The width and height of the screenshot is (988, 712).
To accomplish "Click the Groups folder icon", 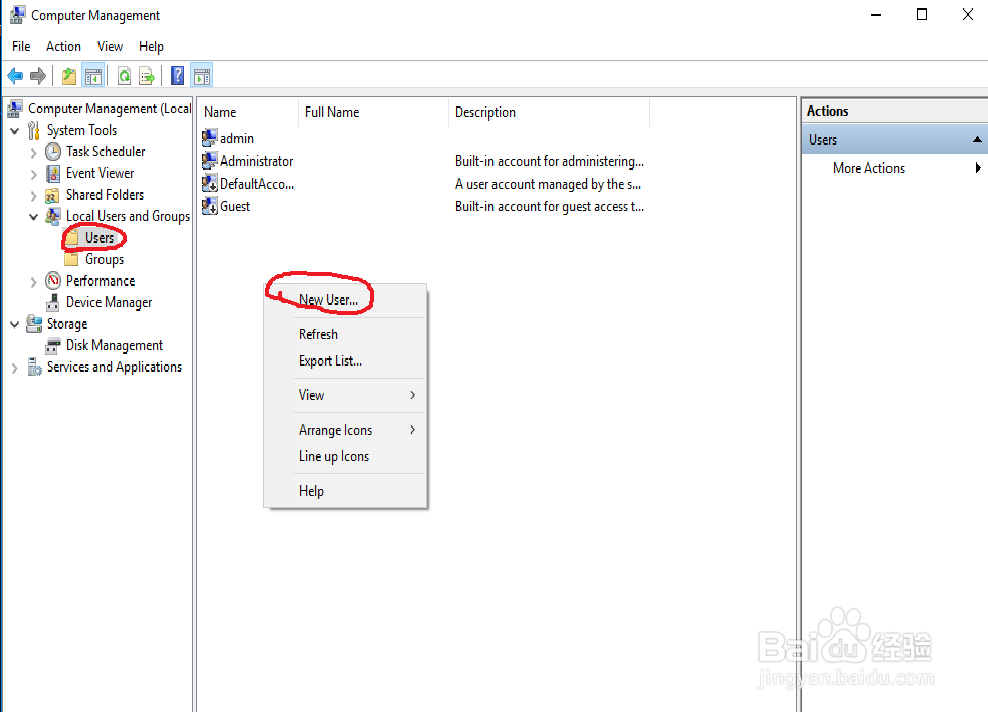I will [71, 259].
